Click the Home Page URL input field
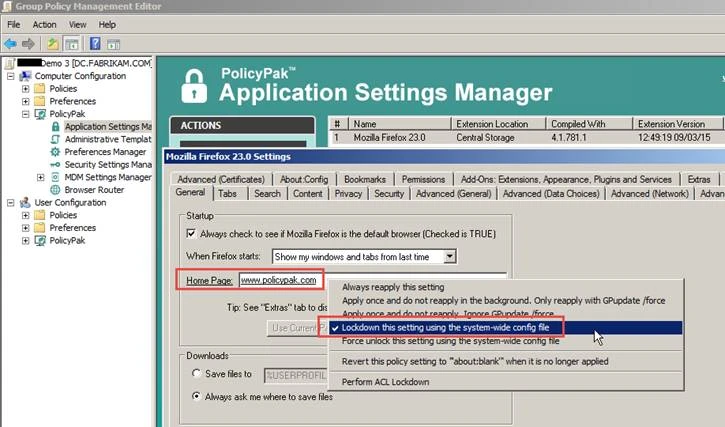The image size is (725, 427). click(x=283, y=281)
